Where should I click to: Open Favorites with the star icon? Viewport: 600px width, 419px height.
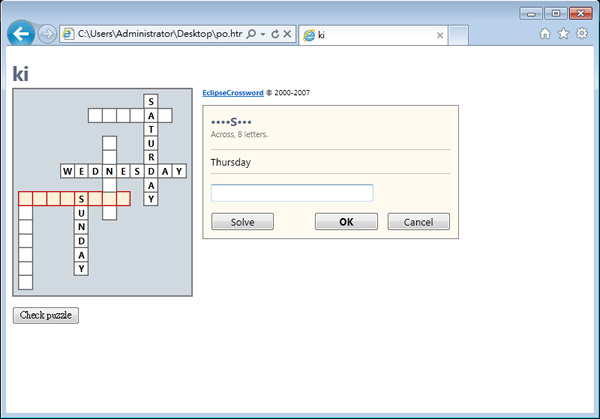563,34
